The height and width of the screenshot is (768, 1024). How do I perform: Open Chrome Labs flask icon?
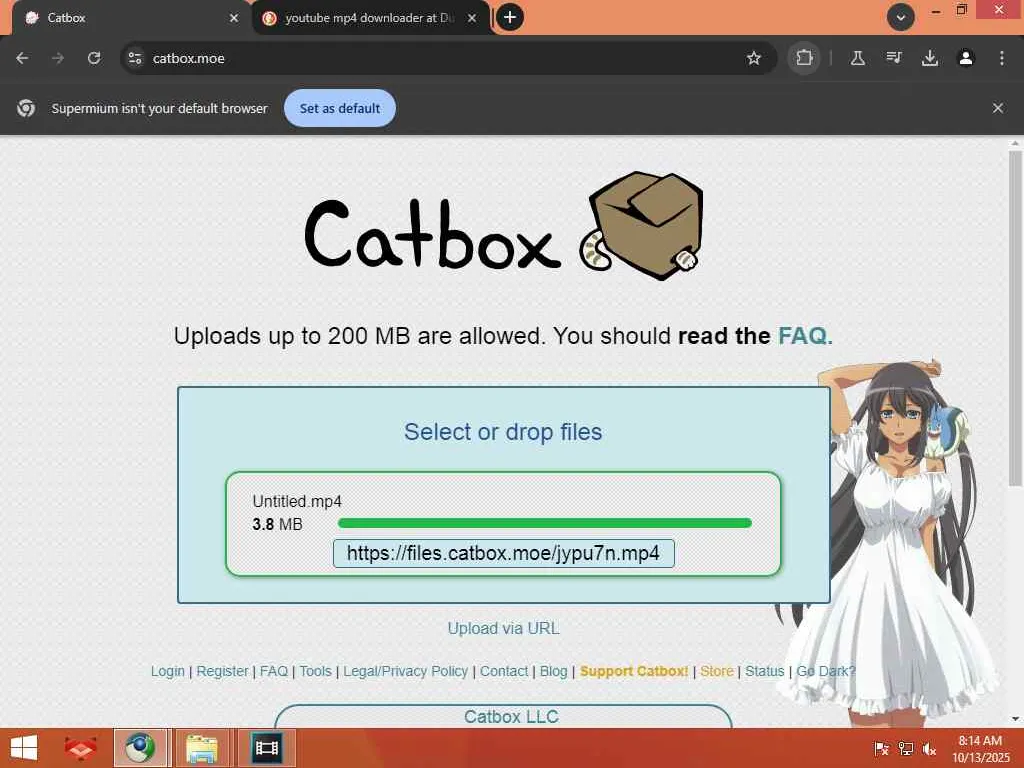(857, 58)
